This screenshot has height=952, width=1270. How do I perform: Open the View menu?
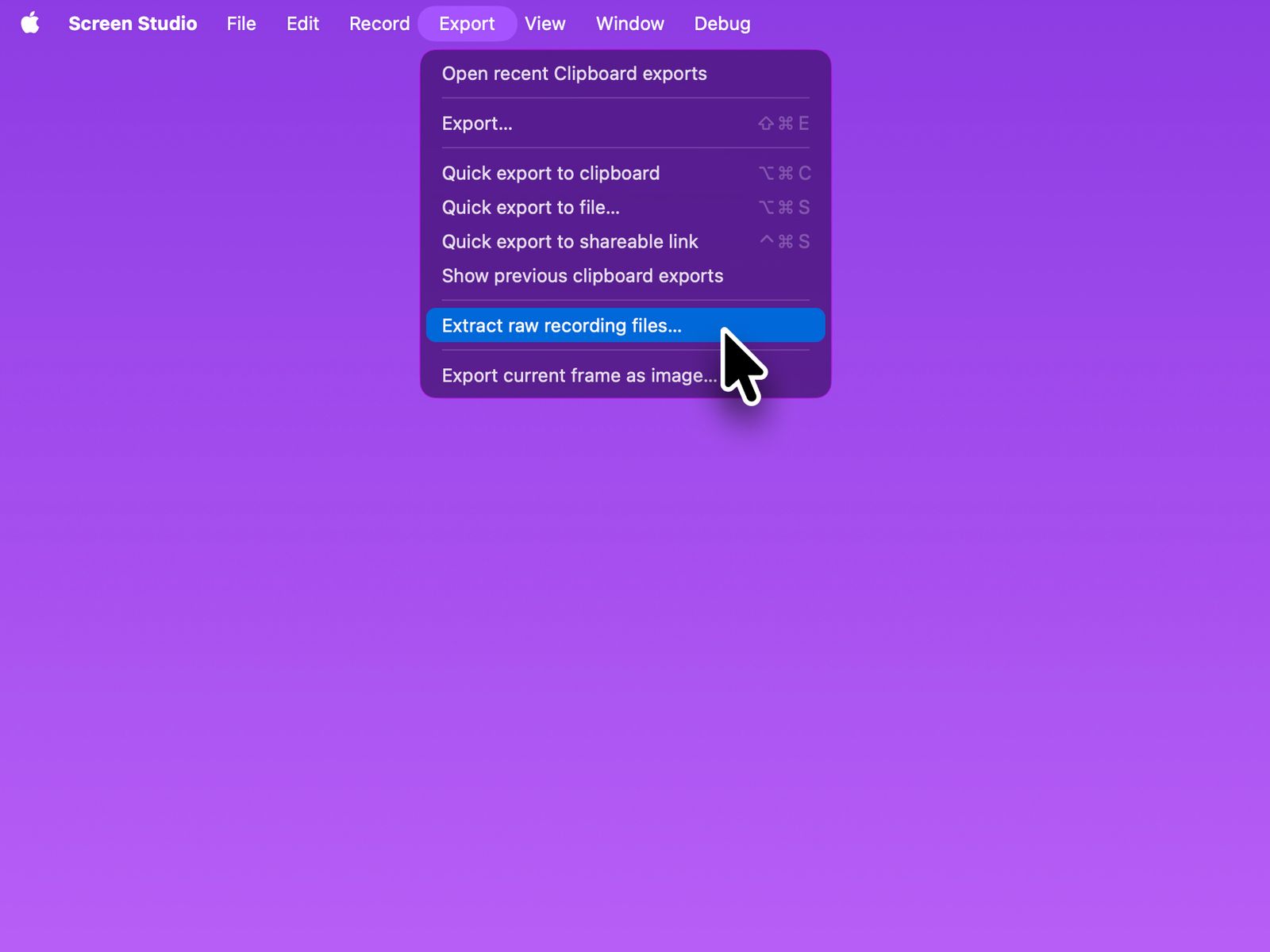545,24
